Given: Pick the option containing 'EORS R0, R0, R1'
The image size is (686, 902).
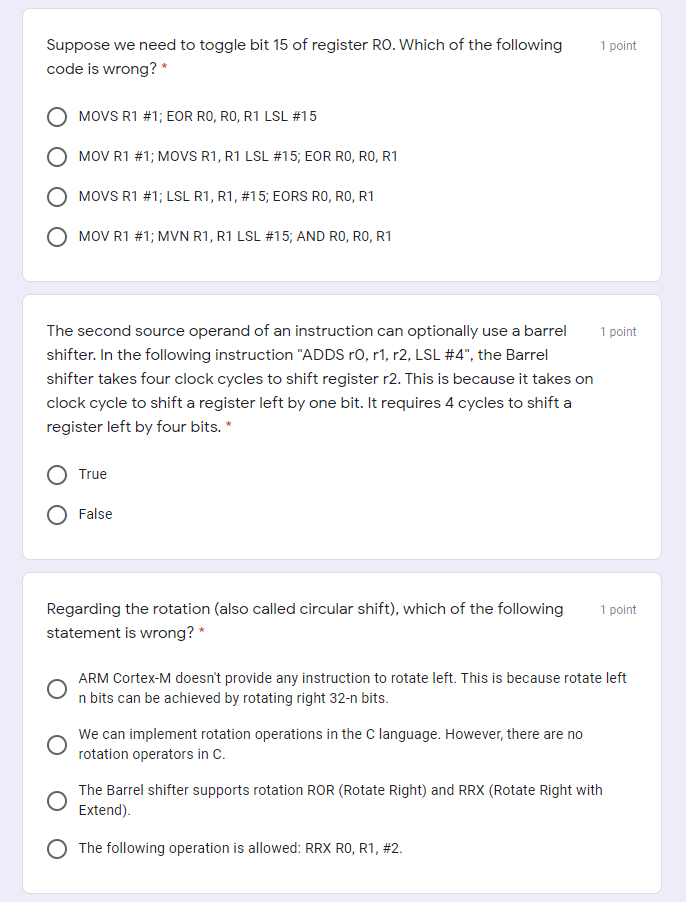Looking at the screenshot, I should tap(58, 197).
